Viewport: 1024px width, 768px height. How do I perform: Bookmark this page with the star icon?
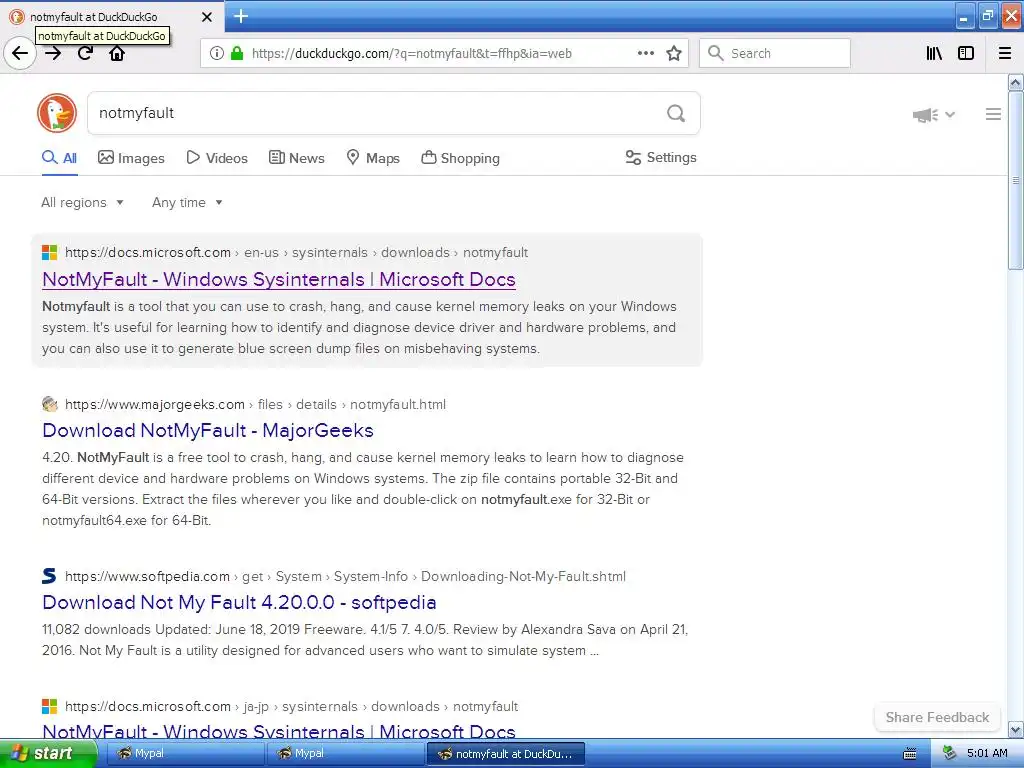(674, 54)
